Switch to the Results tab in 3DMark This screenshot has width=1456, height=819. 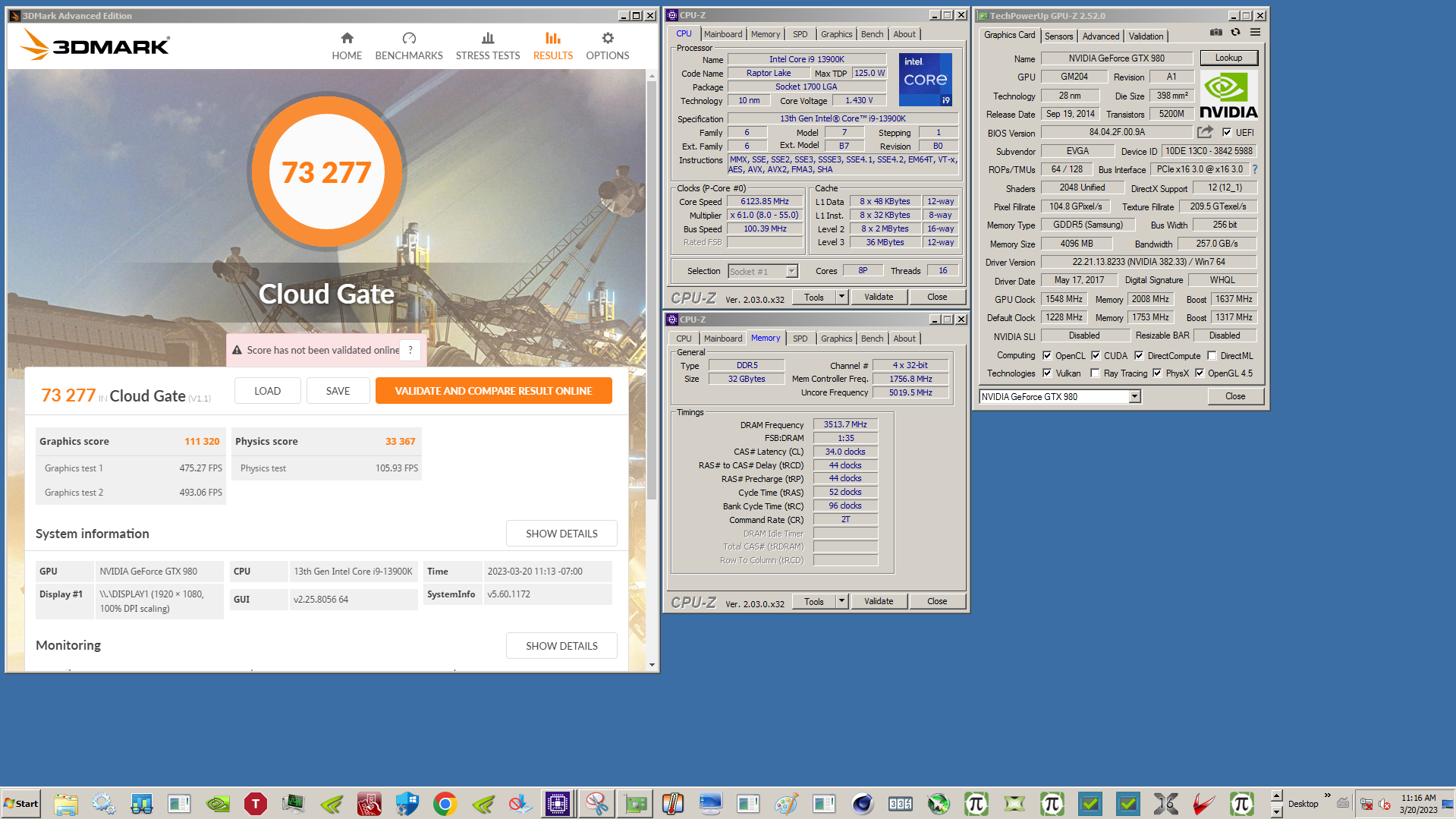[x=553, y=46]
